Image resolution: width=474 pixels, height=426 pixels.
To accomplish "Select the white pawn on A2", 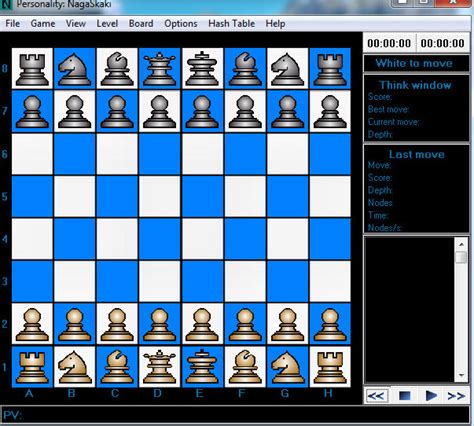I will coord(32,324).
